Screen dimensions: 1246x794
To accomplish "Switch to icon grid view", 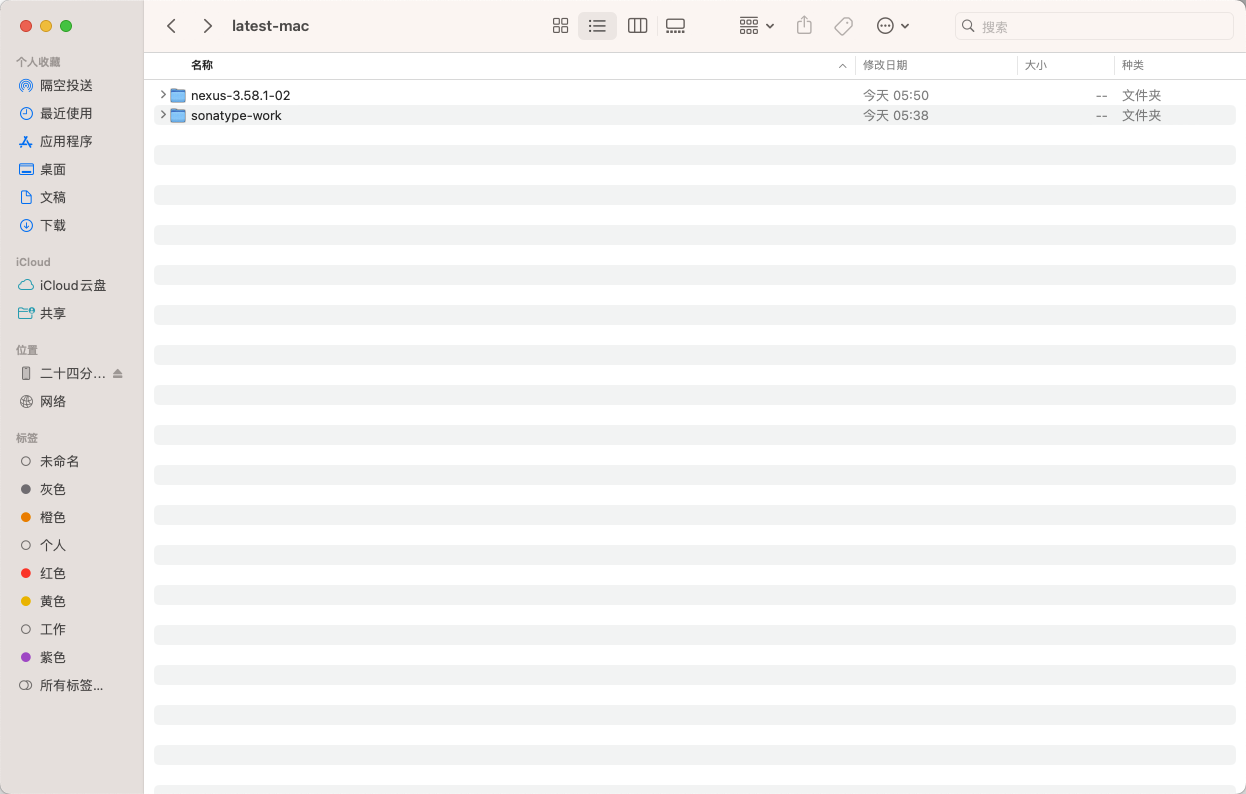I will [x=560, y=26].
